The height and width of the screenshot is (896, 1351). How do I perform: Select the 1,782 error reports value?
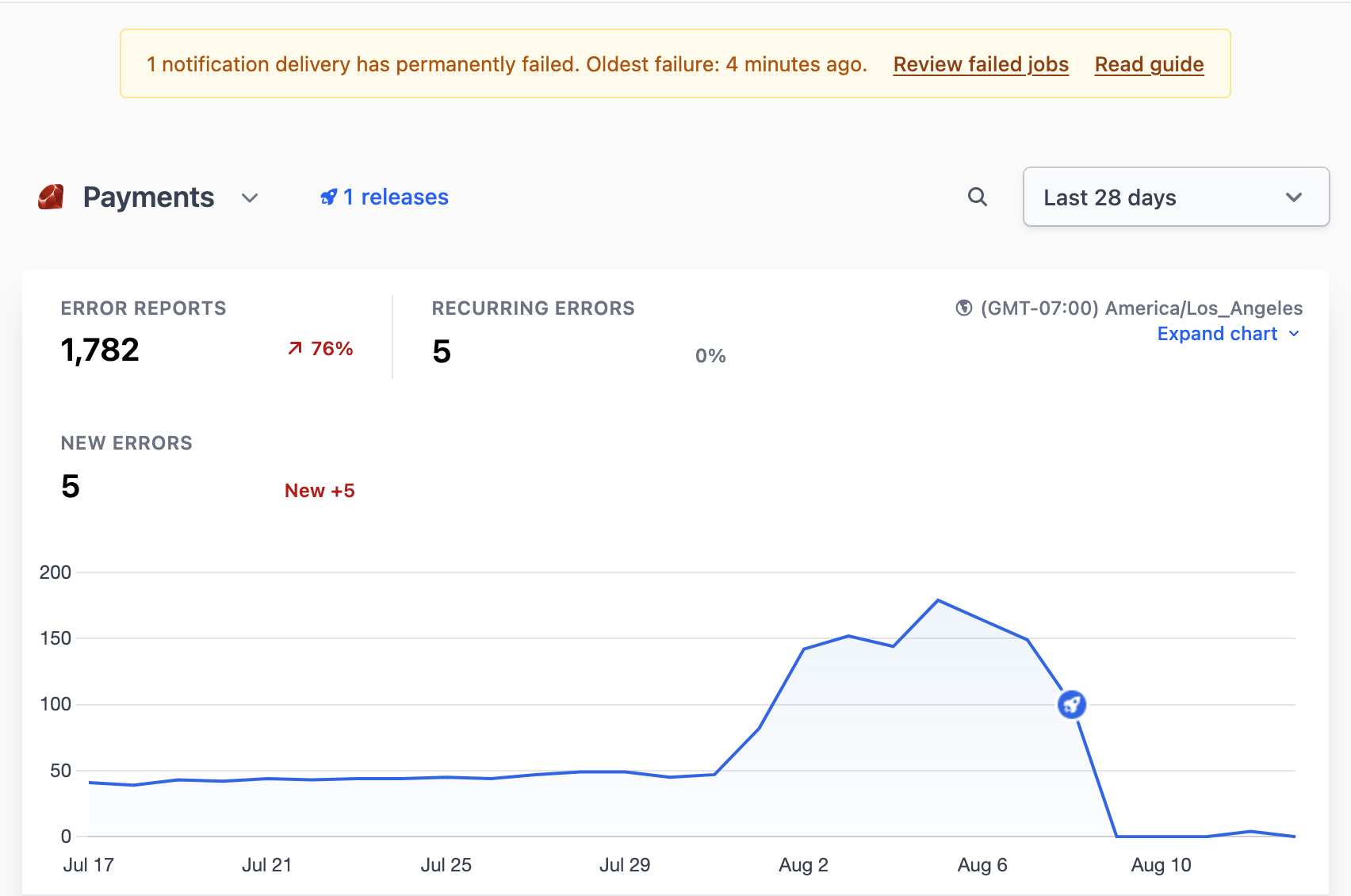tap(100, 350)
